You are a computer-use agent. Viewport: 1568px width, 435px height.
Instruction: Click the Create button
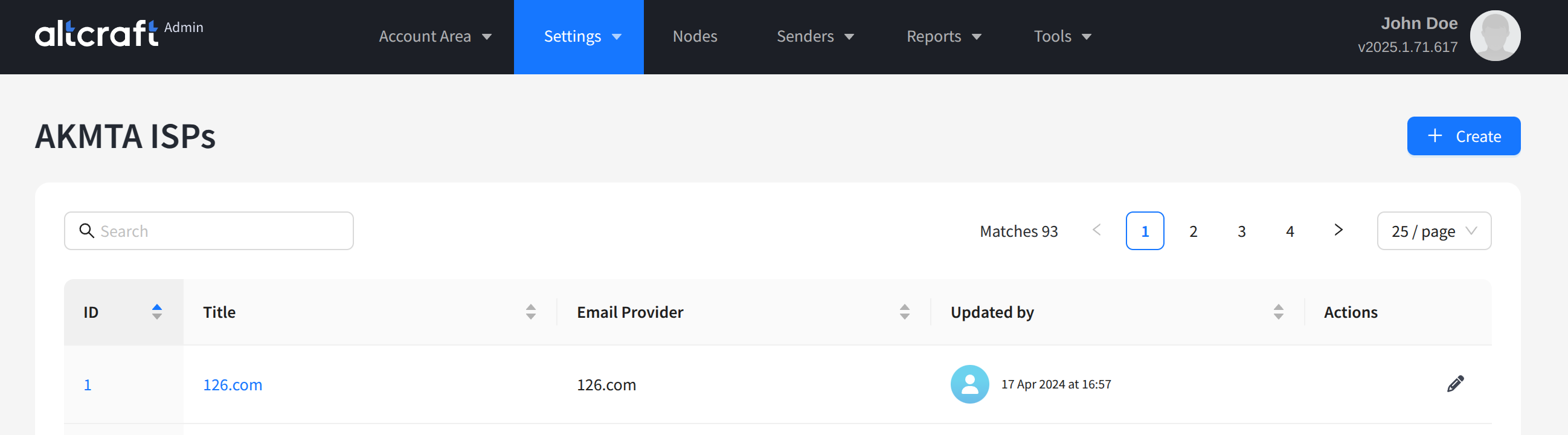1463,136
